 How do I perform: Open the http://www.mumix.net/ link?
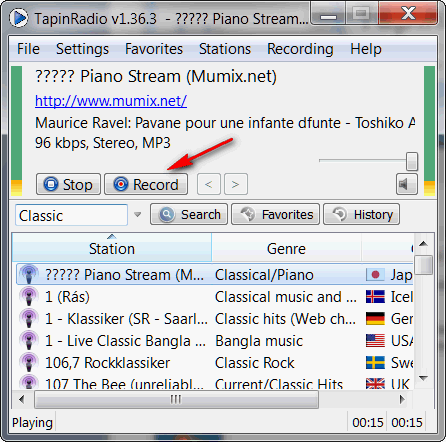point(111,101)
